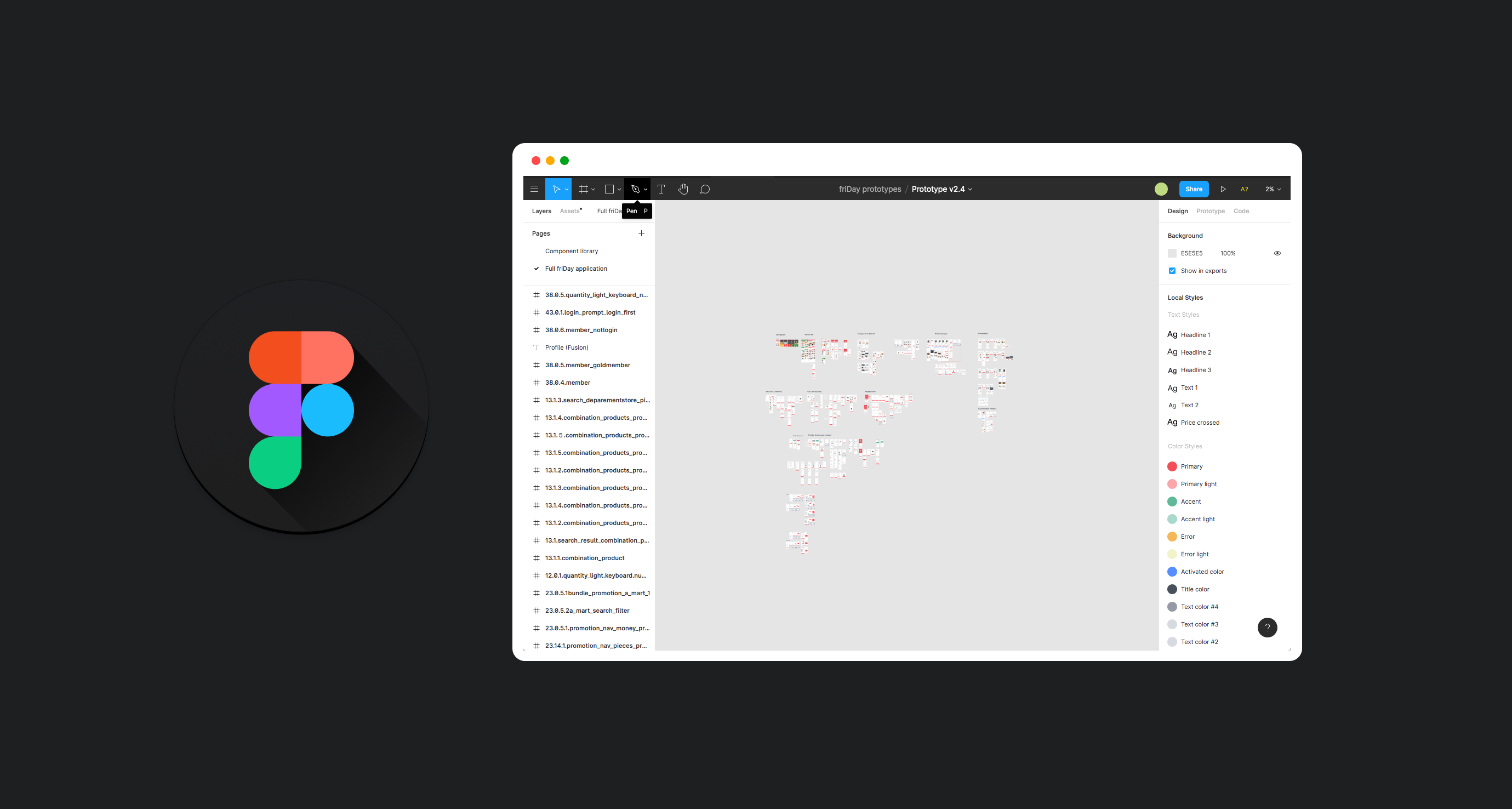Select the Pen tool in toolbar
Image resolution: width=1512 pixels, height=809 pixels.
(x=636, y=188)
